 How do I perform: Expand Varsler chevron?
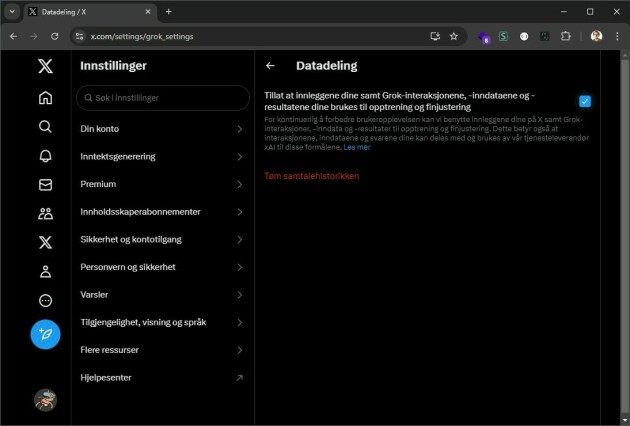click(239, 295)
